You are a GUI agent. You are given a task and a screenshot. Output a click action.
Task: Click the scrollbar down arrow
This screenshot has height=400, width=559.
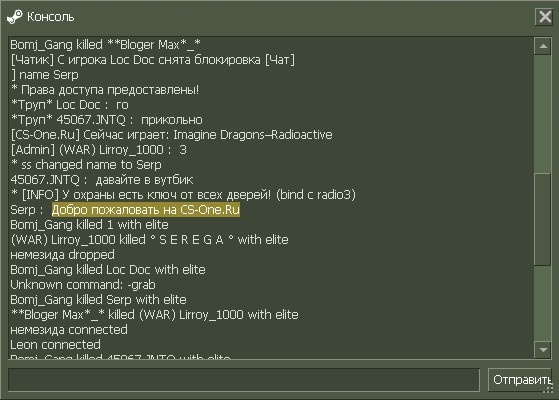point(543,349)
